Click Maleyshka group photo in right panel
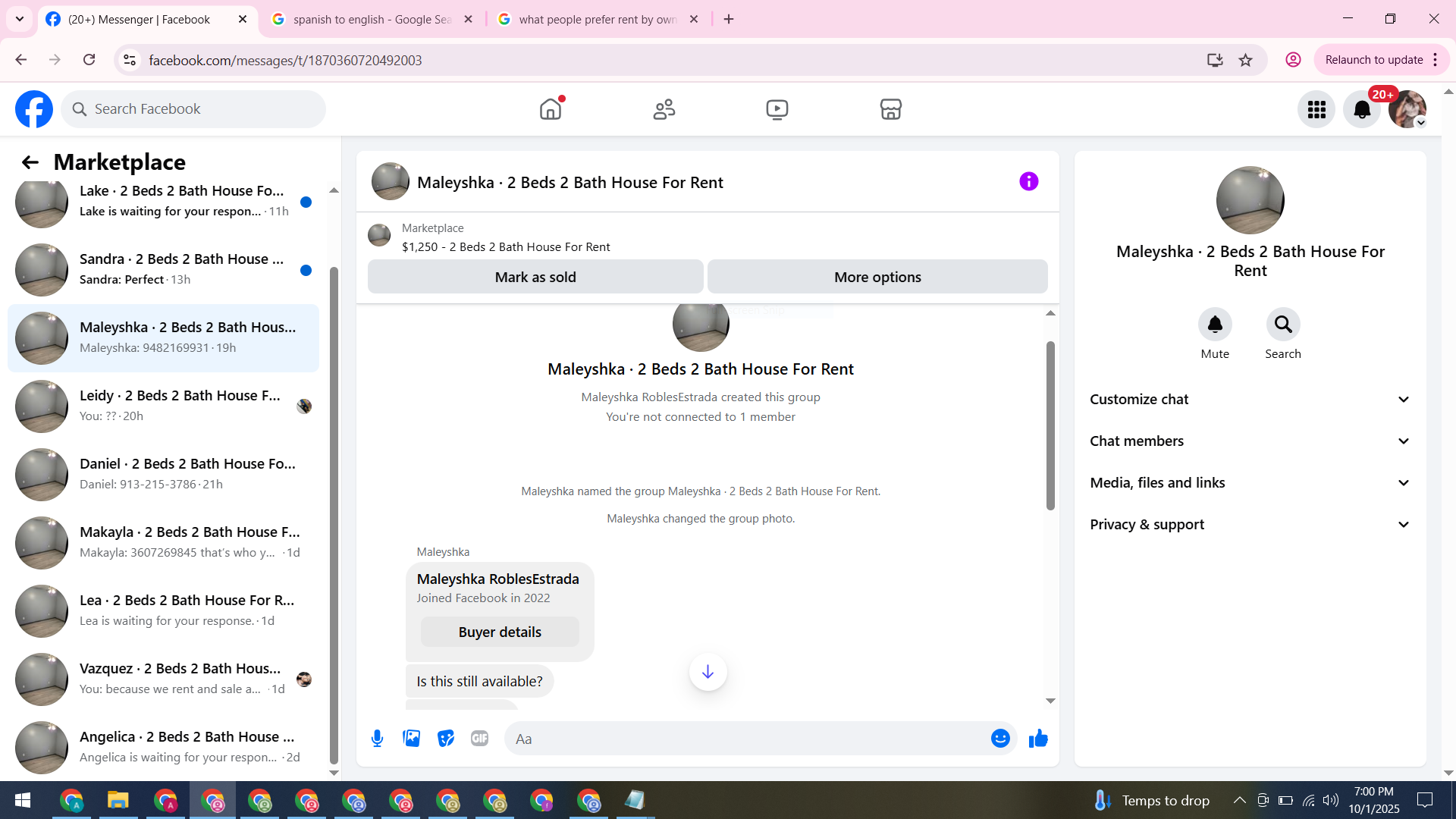The width and height of the screenshot is (1456, 819). (x=1250, y=200)
